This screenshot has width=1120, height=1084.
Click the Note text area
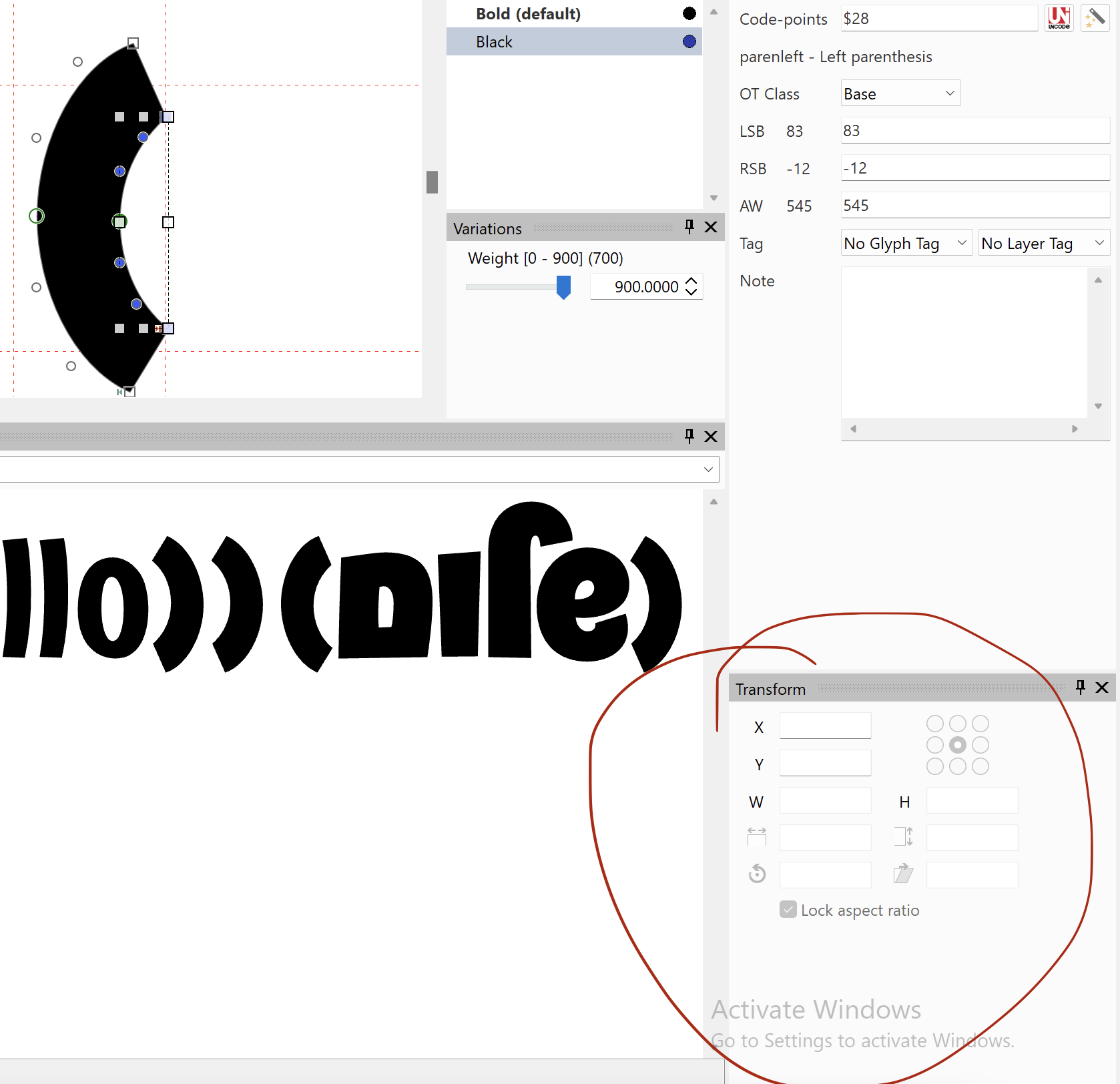[964, 342]
